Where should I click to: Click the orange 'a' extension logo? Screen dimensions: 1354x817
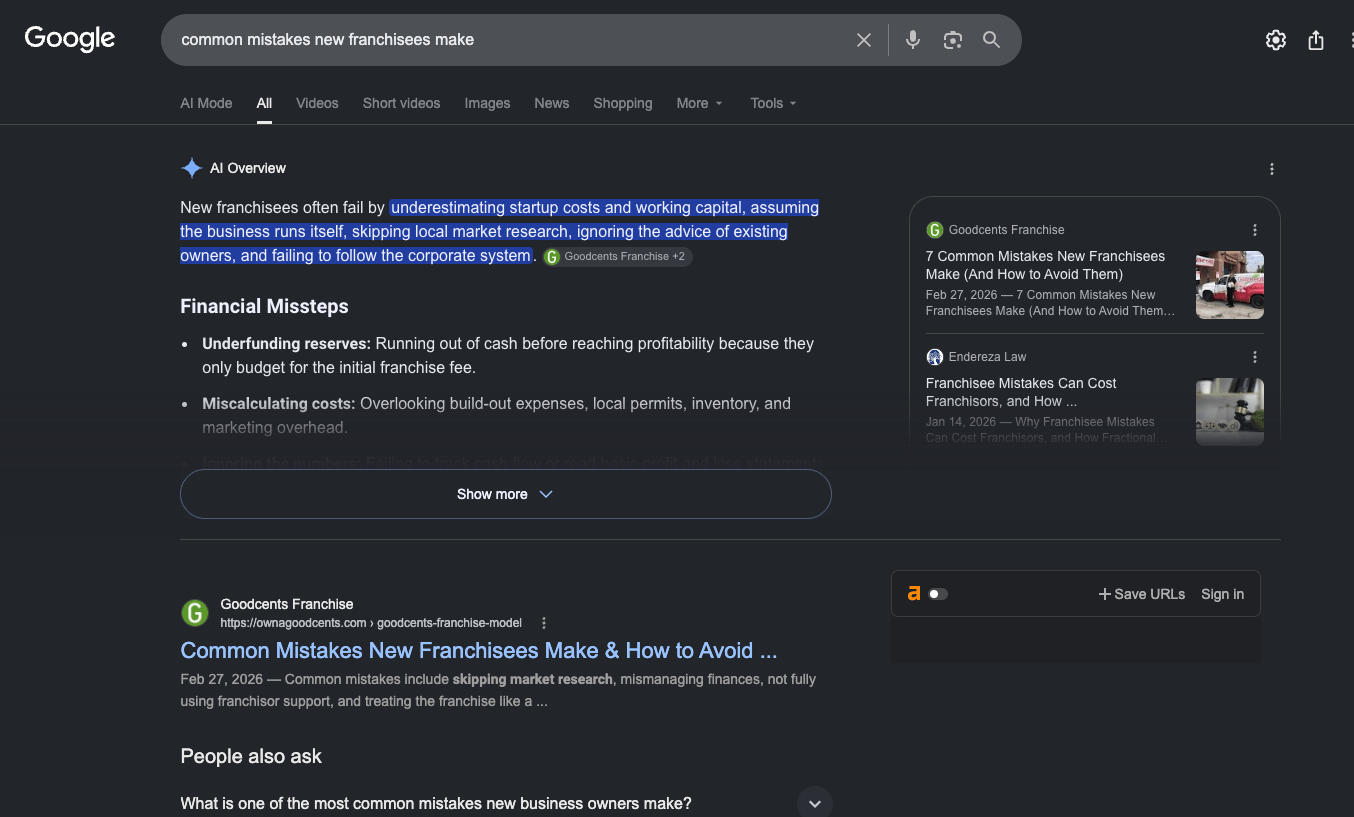913,593
